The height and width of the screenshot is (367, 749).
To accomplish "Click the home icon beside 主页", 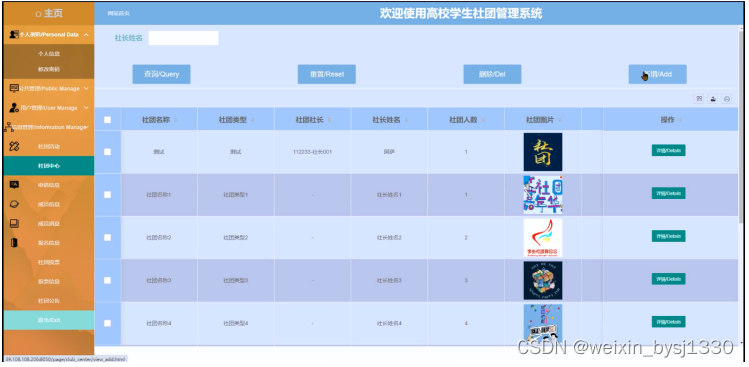I will click(x=38, y=13).
